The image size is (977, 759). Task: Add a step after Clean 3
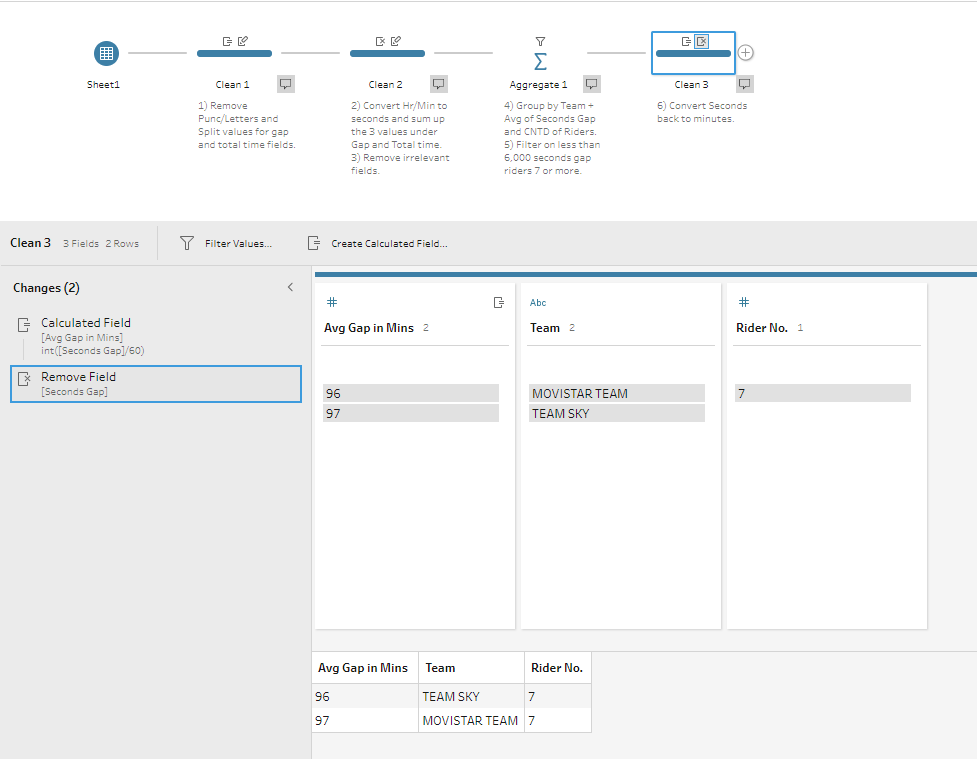(x=745, y=53)
